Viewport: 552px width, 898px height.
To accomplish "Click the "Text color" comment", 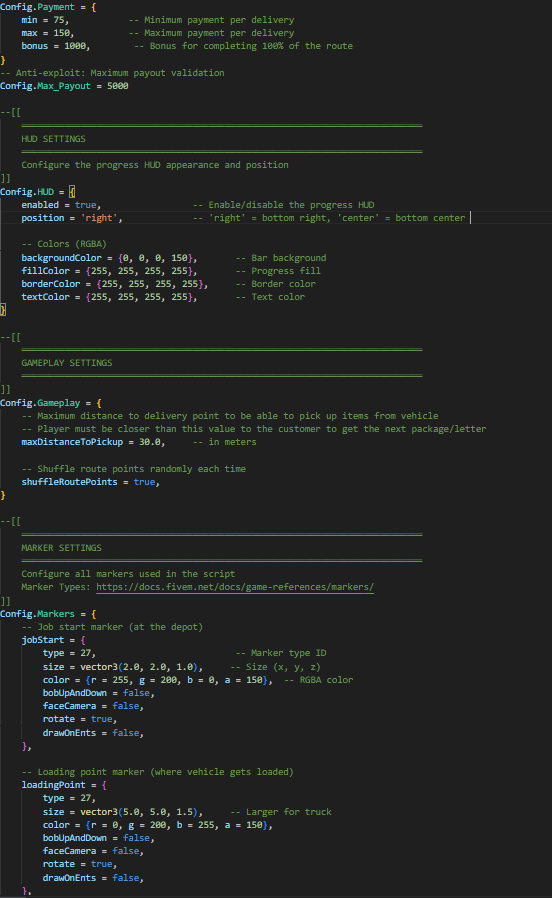I will (x=270, y=297).
